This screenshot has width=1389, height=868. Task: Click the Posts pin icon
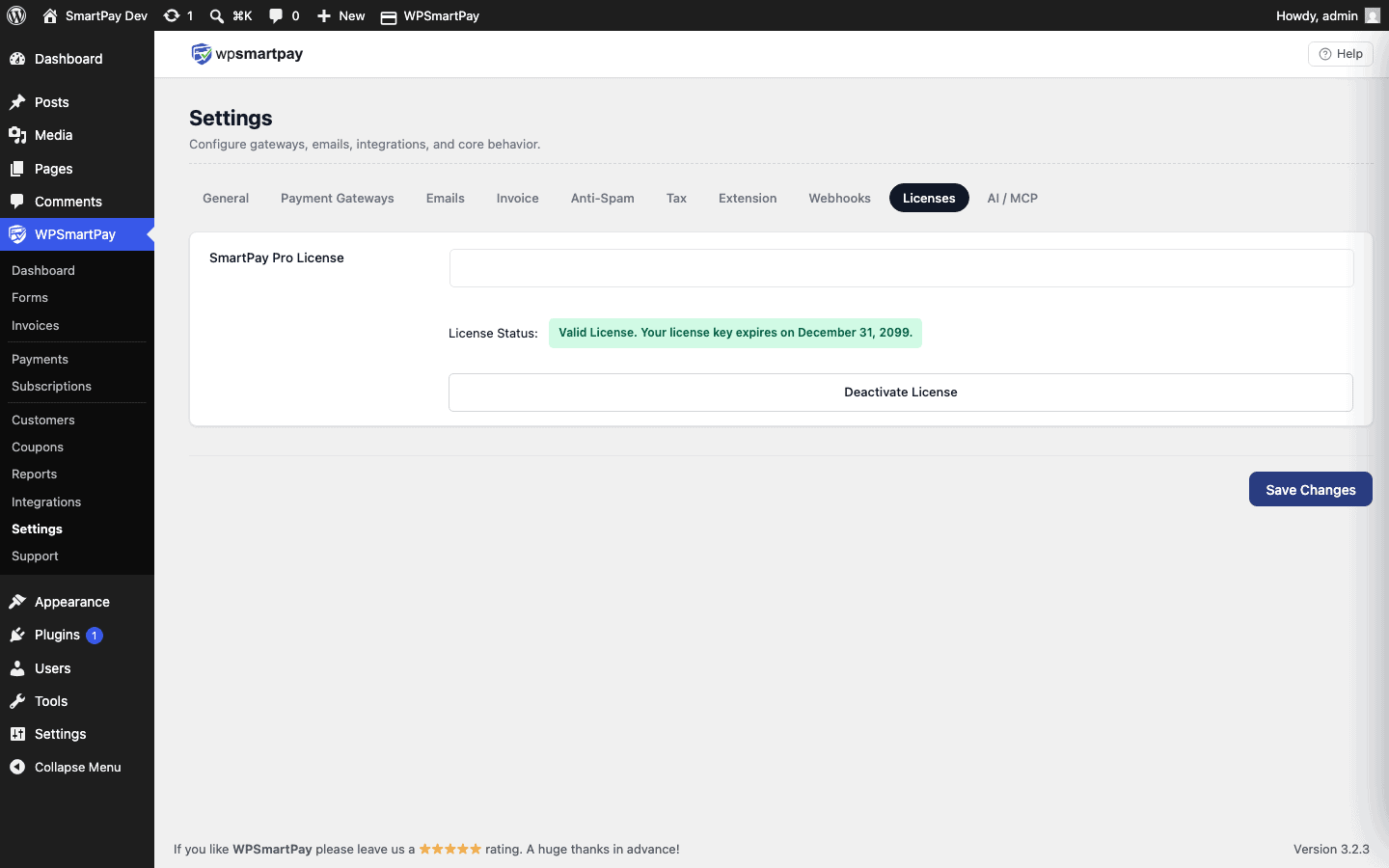17,102
